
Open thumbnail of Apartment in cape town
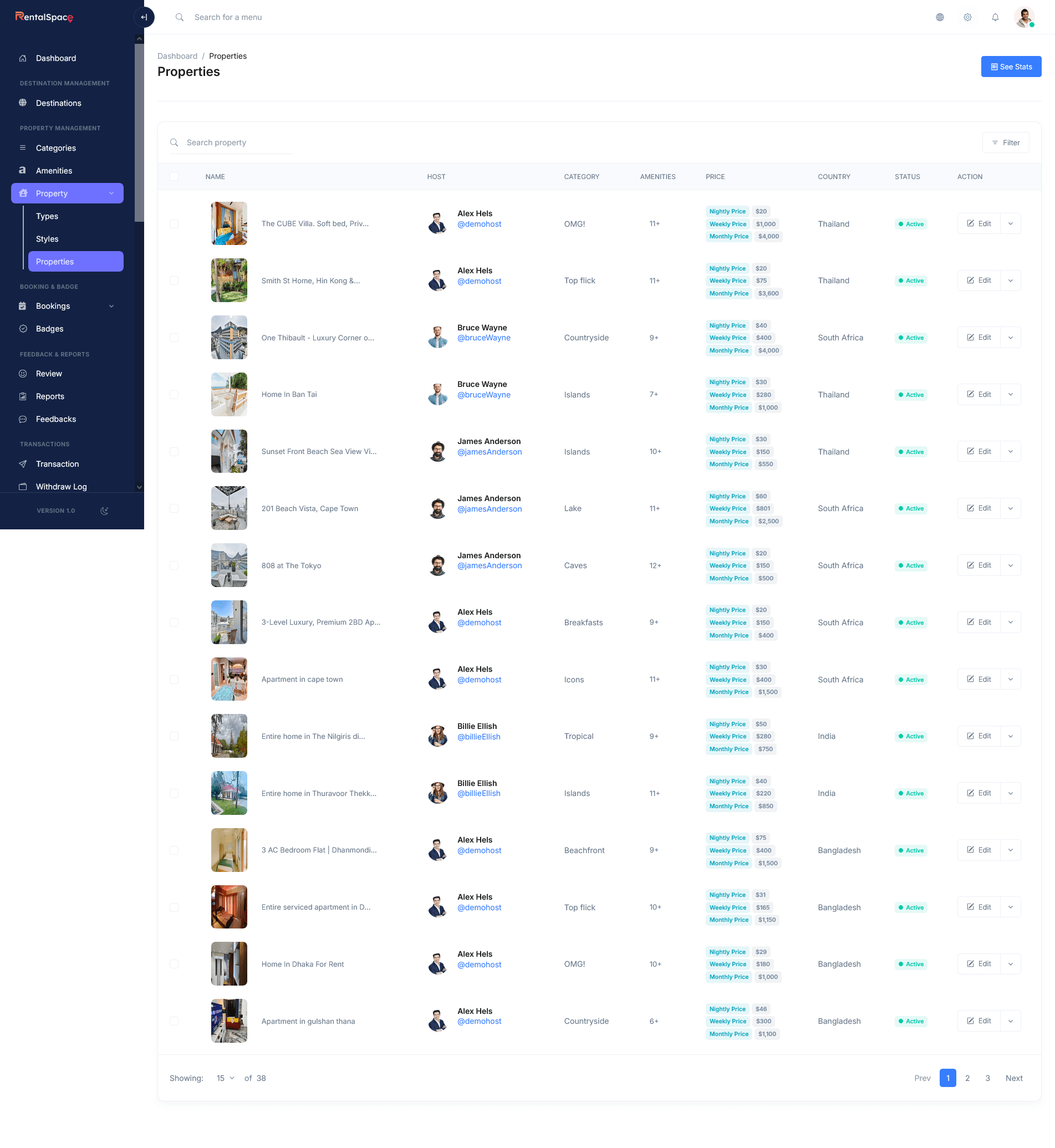click(229, 680)
